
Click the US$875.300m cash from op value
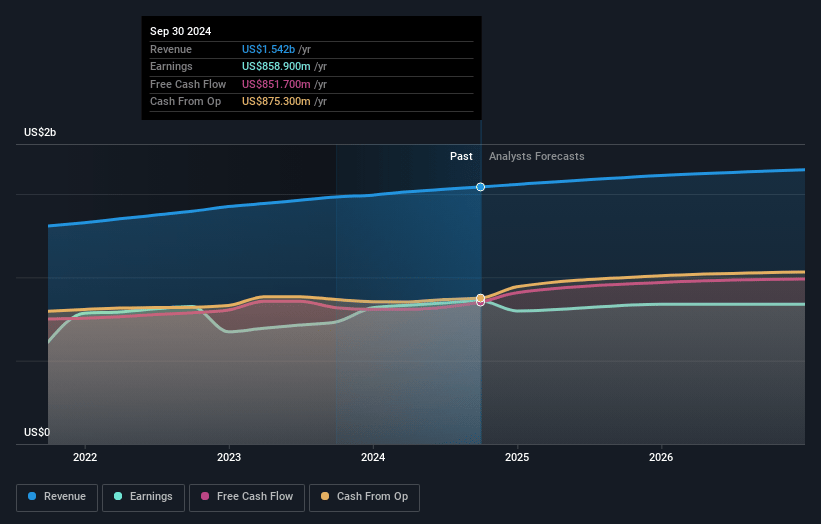click(x=276, y=102)
